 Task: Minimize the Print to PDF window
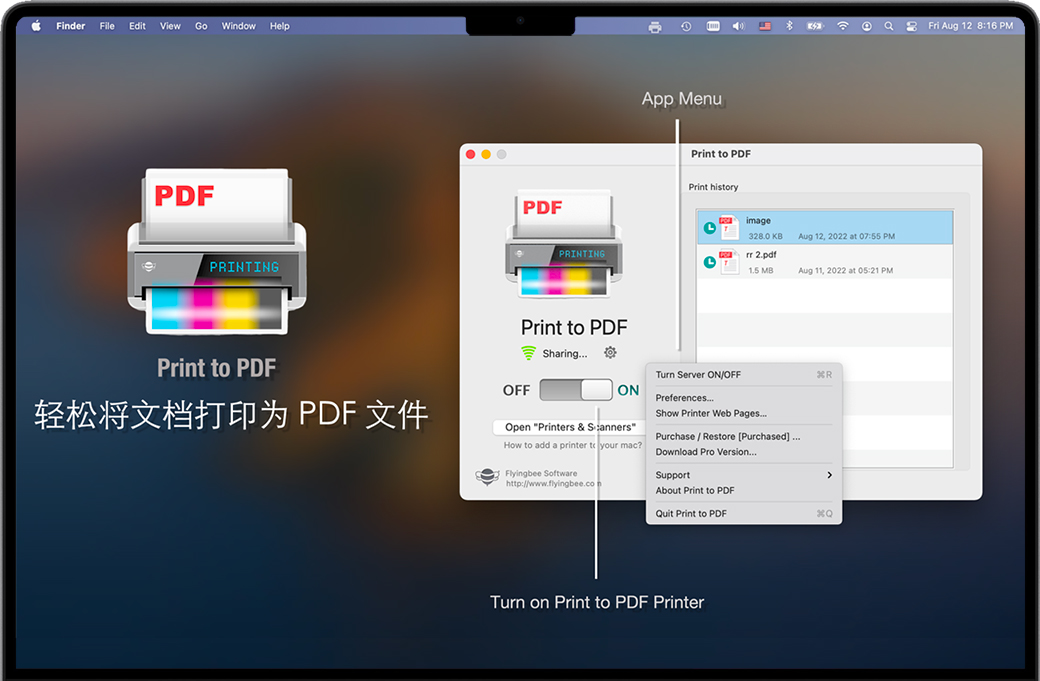click(x=486, y=154)
